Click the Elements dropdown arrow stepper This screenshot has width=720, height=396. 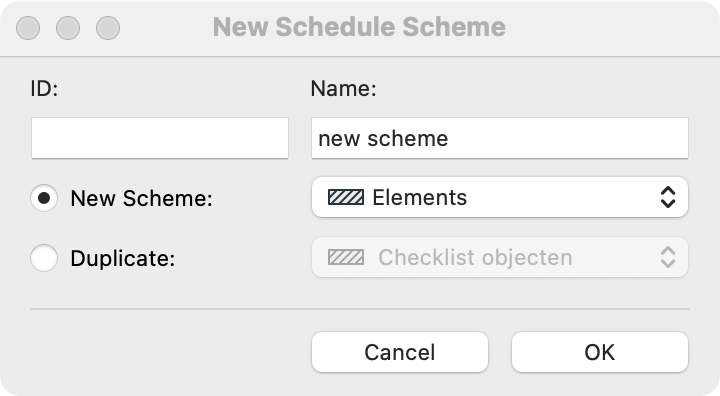668,198
